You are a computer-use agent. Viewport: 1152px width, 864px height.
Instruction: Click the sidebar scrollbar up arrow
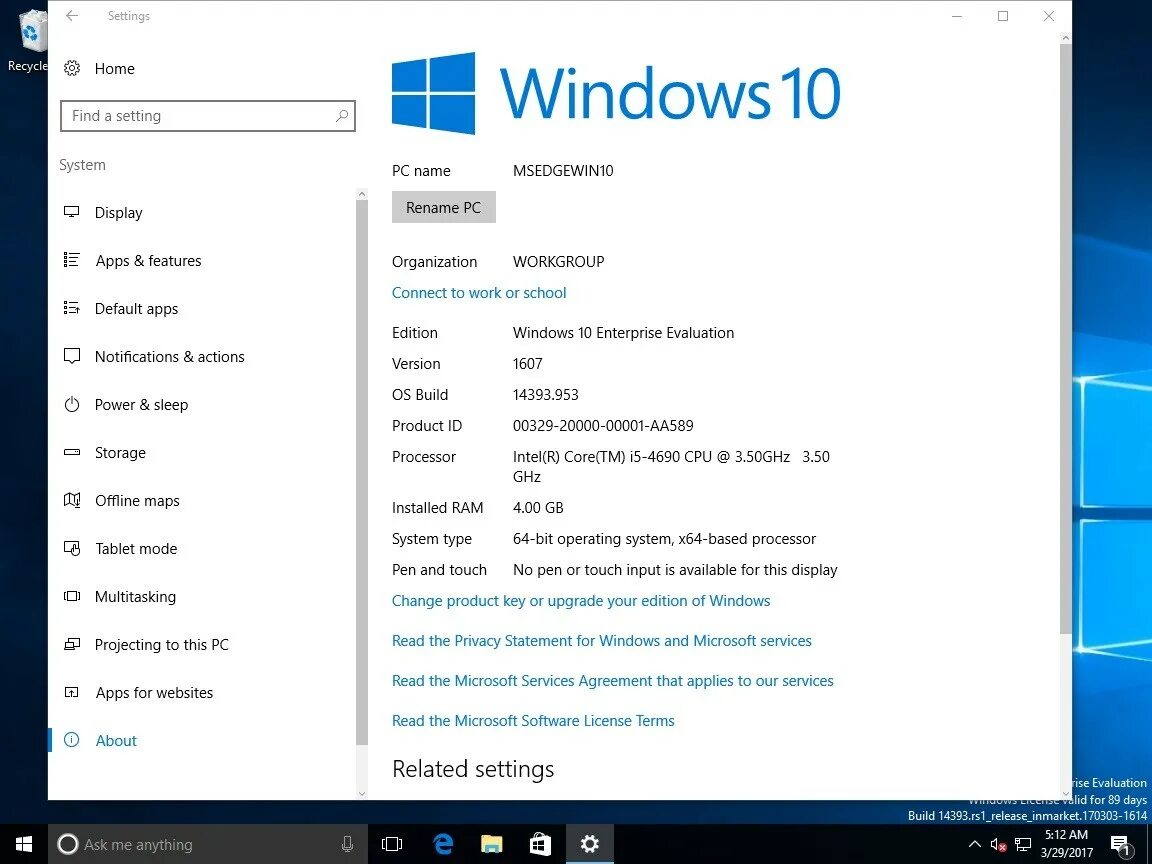(x=361, y=195)
